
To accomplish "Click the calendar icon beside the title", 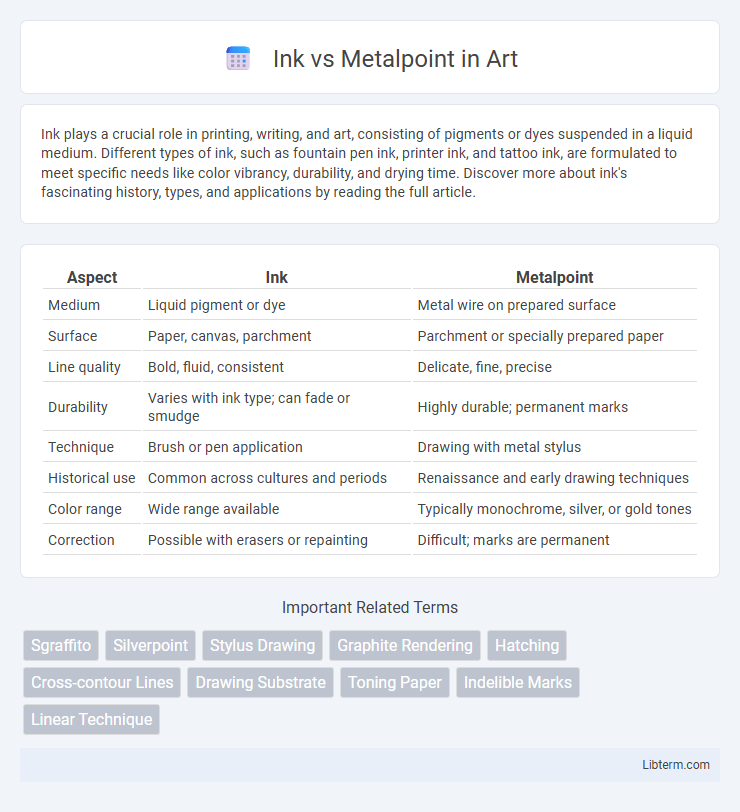I will pos(238,59).
